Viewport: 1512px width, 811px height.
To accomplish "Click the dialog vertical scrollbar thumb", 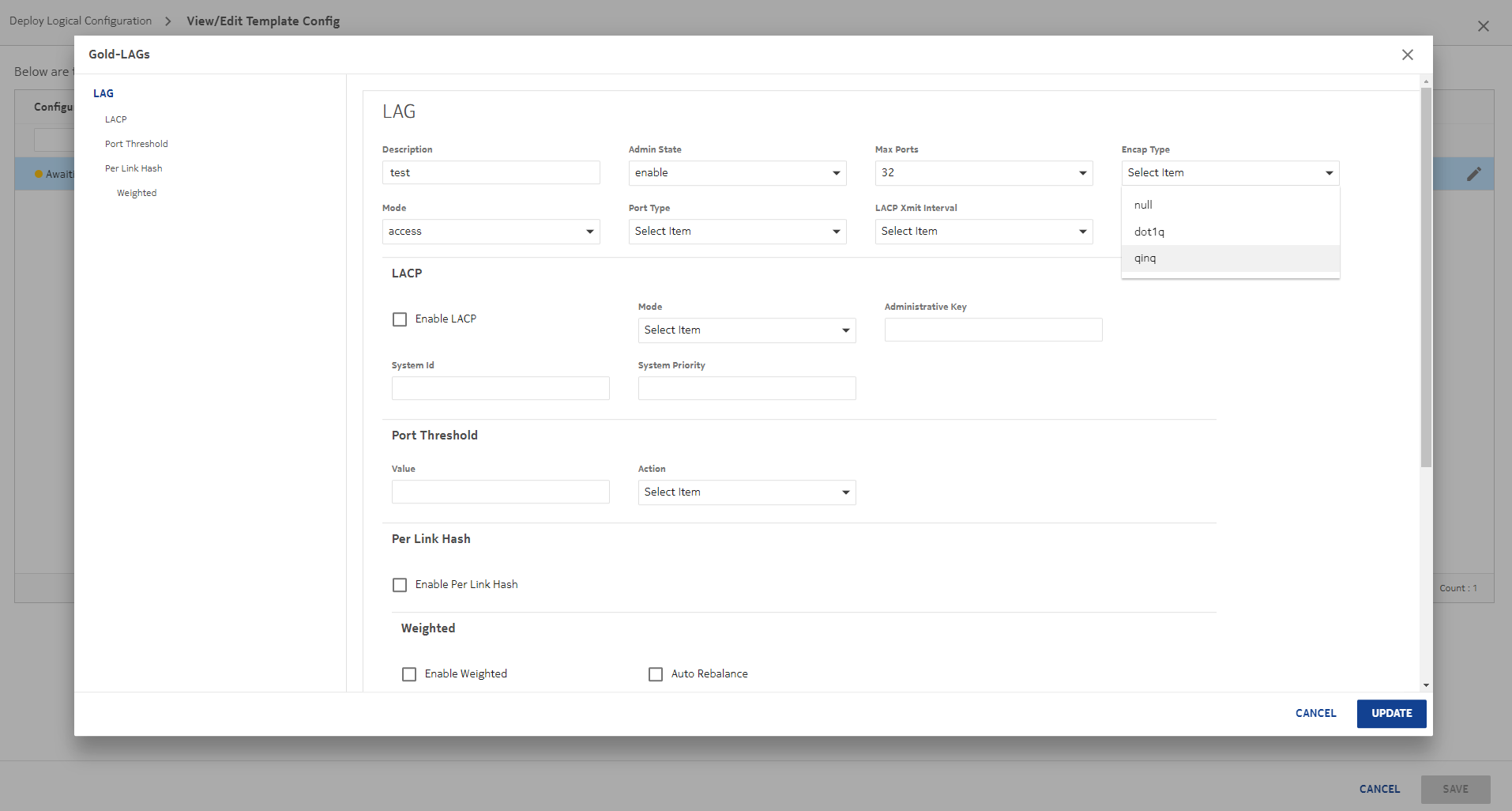I will coord(1426,277).
